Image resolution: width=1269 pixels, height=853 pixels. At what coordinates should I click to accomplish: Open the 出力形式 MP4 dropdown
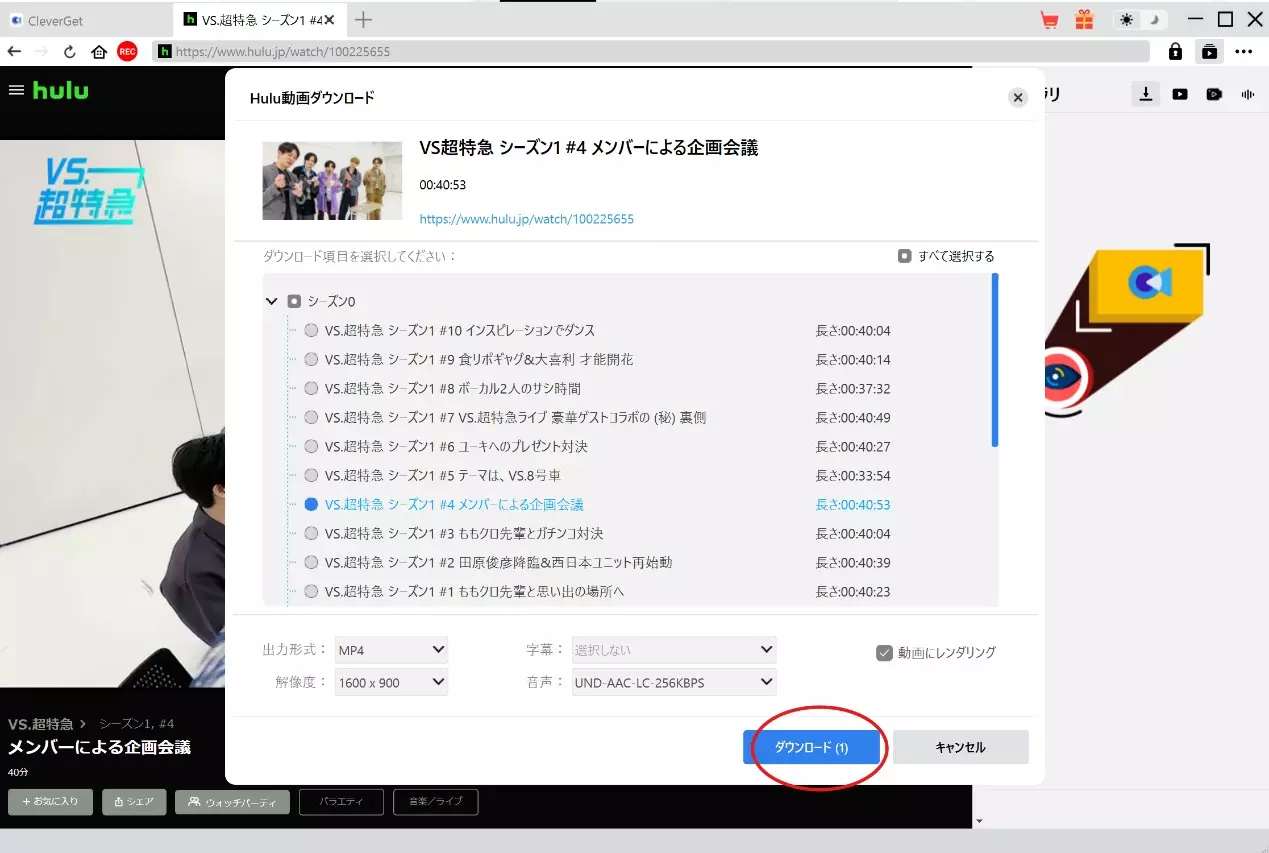coord(391,650)
